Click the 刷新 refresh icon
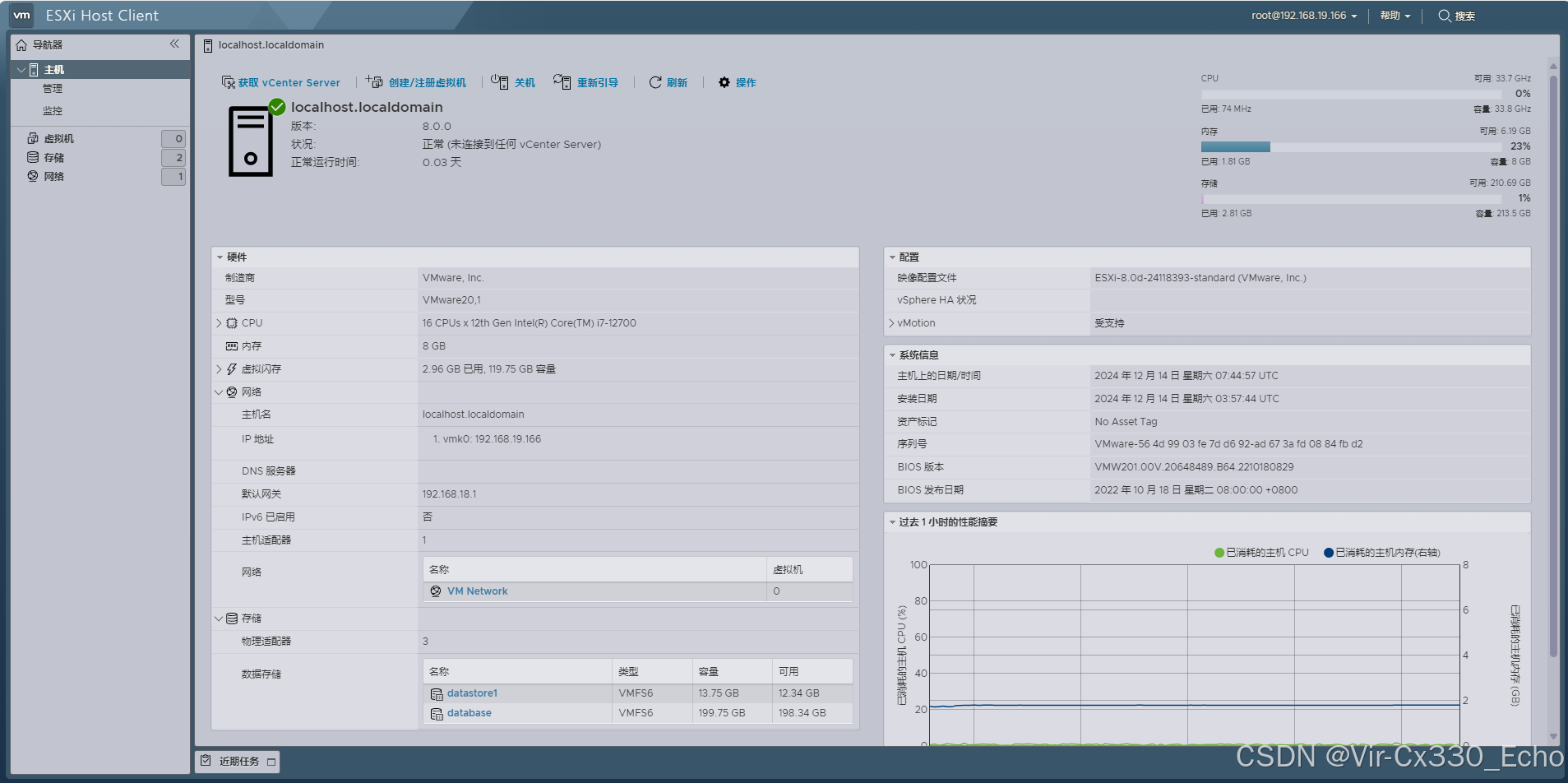Image resolution: width=1568 pixels, height=783 pixels. (x=655, y=82)
